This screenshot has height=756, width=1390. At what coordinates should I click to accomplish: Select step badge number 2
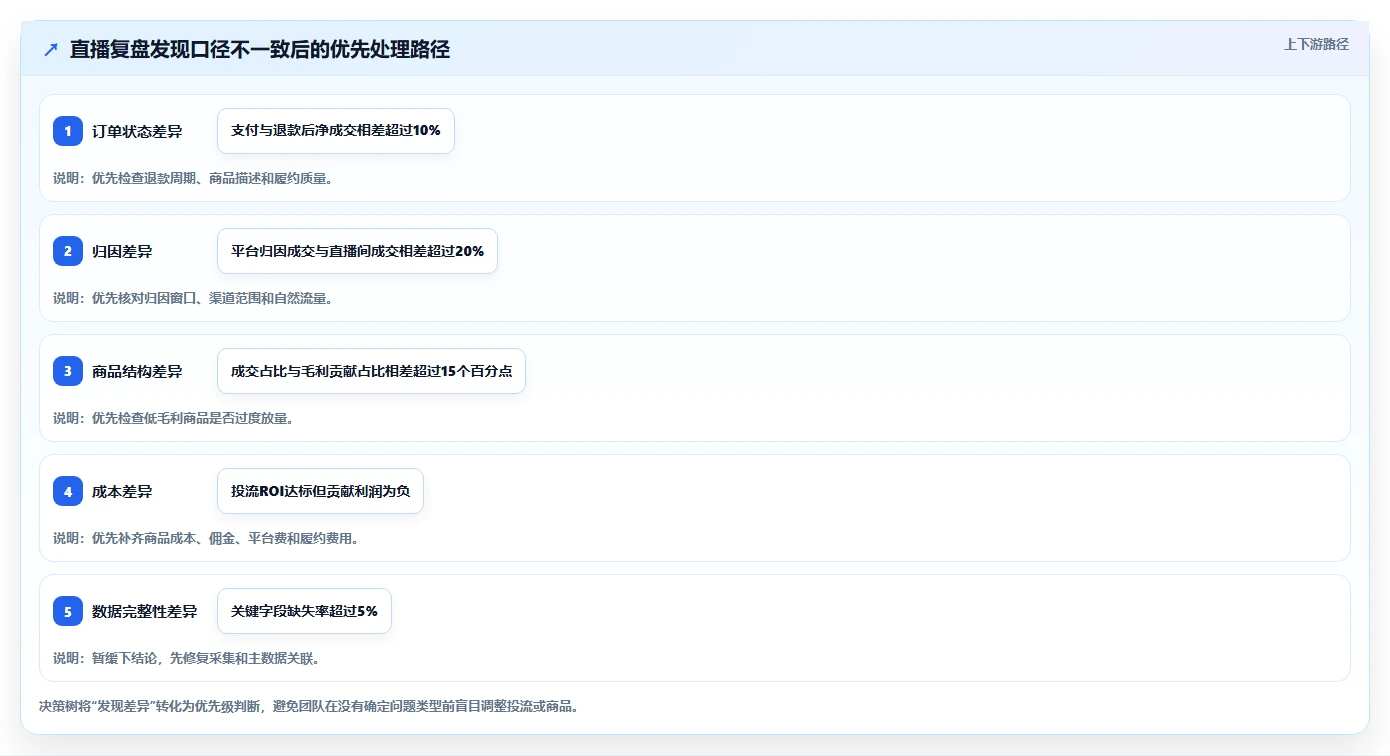tap(68, 251)
